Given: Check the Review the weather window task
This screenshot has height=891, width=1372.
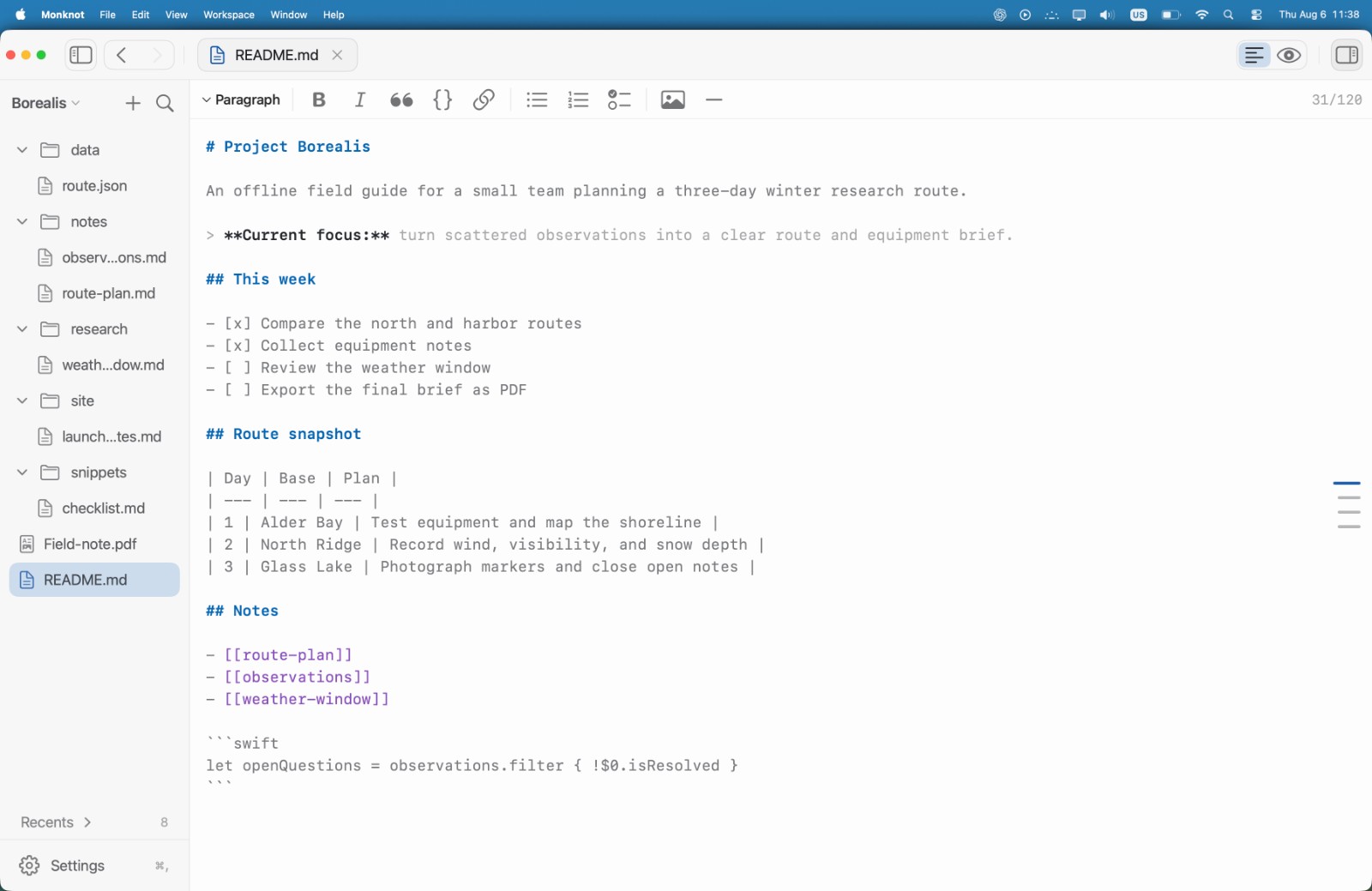Looking at the screenshot, I should [238, 368].
